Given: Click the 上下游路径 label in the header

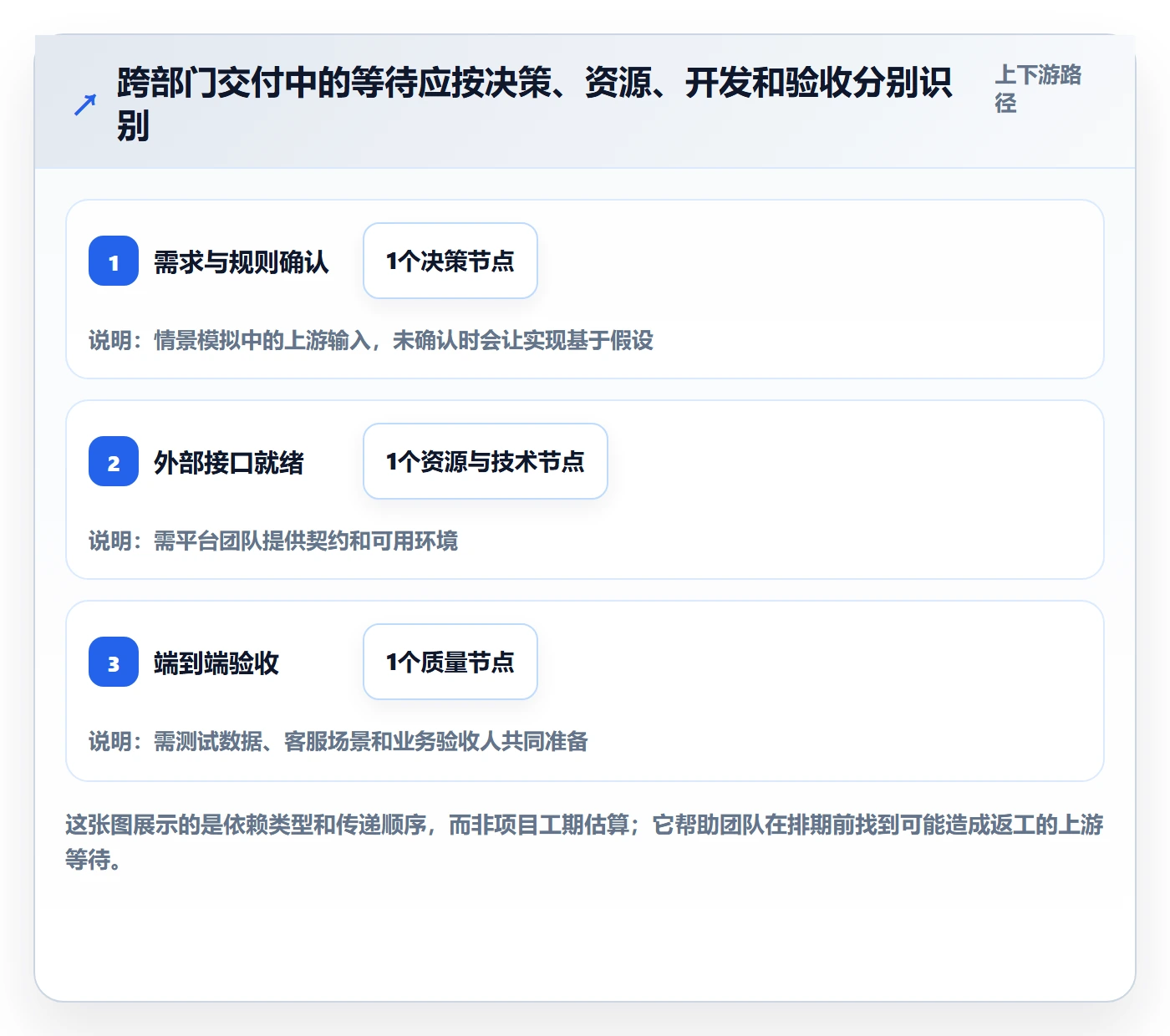Looking at the screenshot, I should [1038, 89].
